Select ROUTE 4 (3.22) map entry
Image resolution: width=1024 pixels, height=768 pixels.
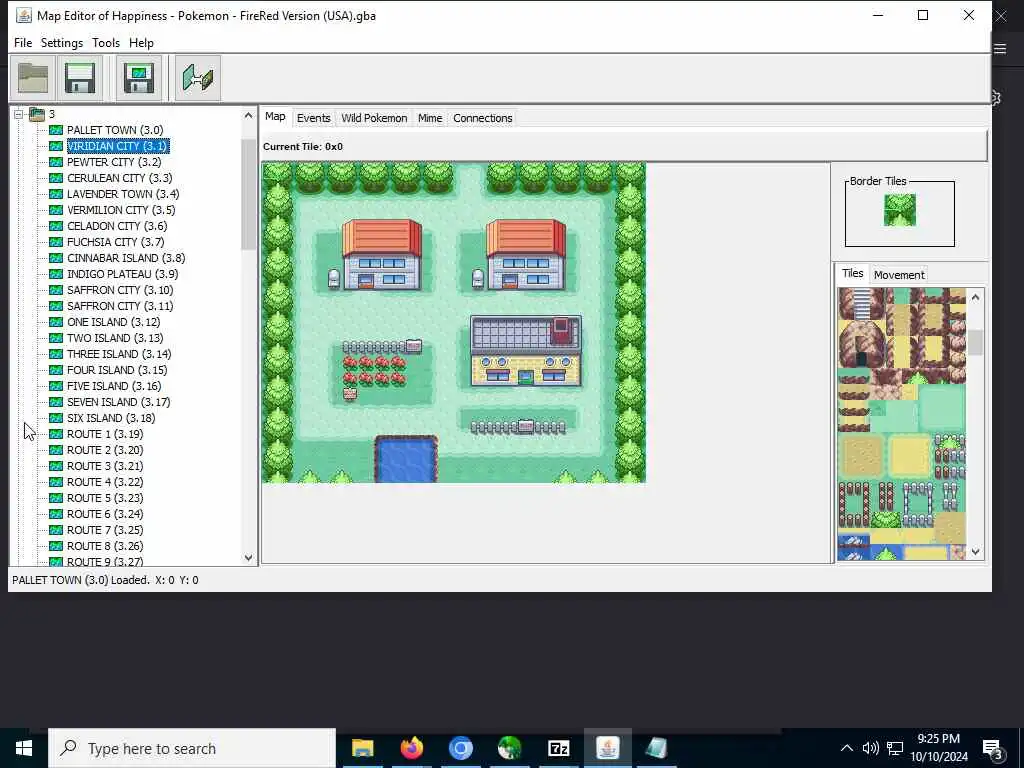tap(104, 482)
